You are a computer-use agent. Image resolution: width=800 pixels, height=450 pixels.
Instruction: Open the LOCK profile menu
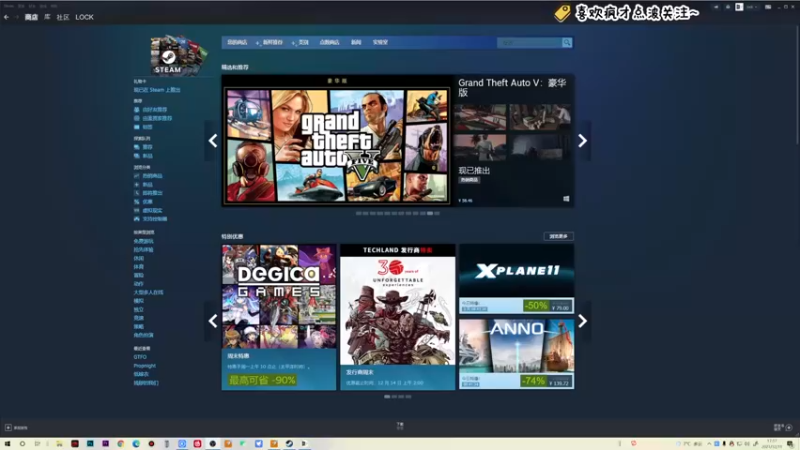(84, 17)
